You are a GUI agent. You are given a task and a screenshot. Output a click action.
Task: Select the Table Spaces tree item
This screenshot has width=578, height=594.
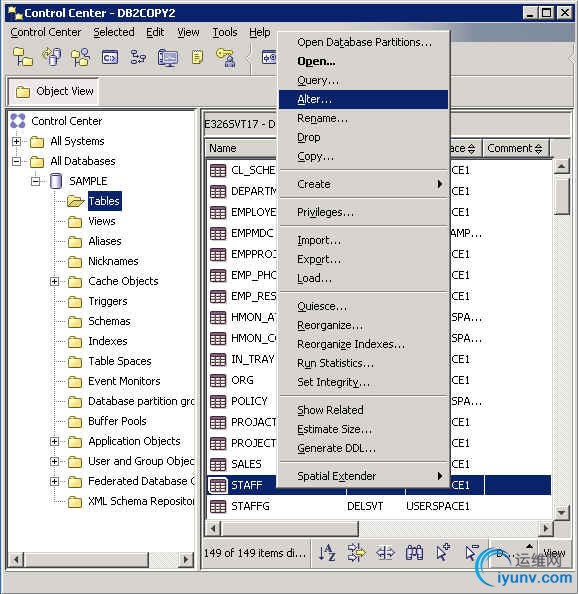[x=120, y=361]
